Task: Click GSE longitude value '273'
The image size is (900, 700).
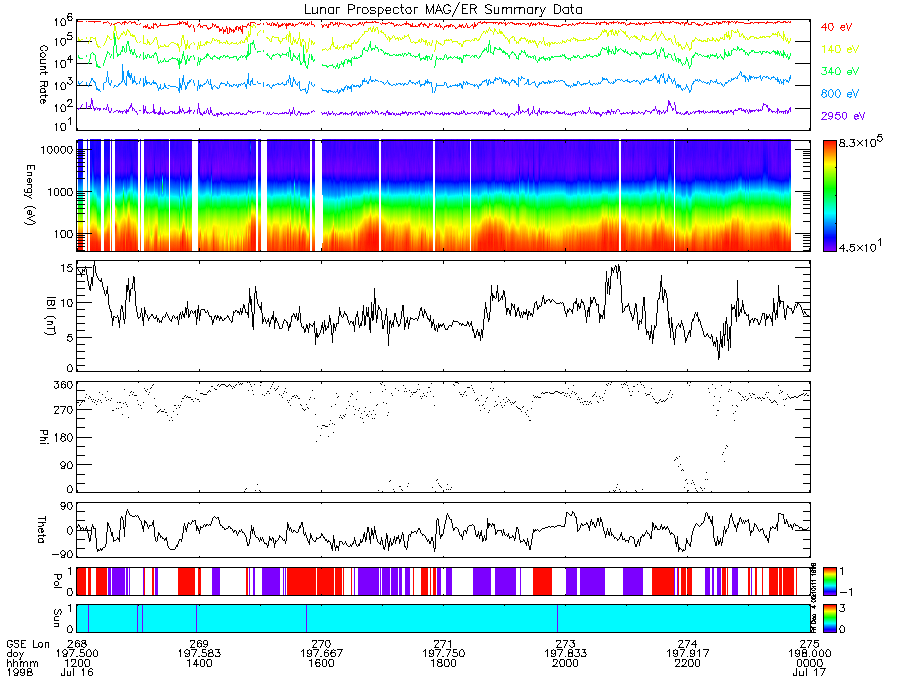Action: point(565,644)
